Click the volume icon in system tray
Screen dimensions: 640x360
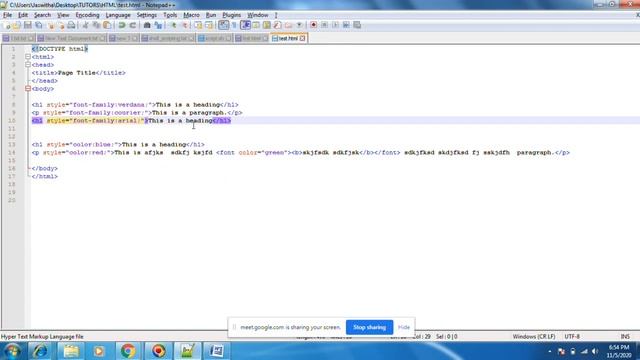click(595, 351)
